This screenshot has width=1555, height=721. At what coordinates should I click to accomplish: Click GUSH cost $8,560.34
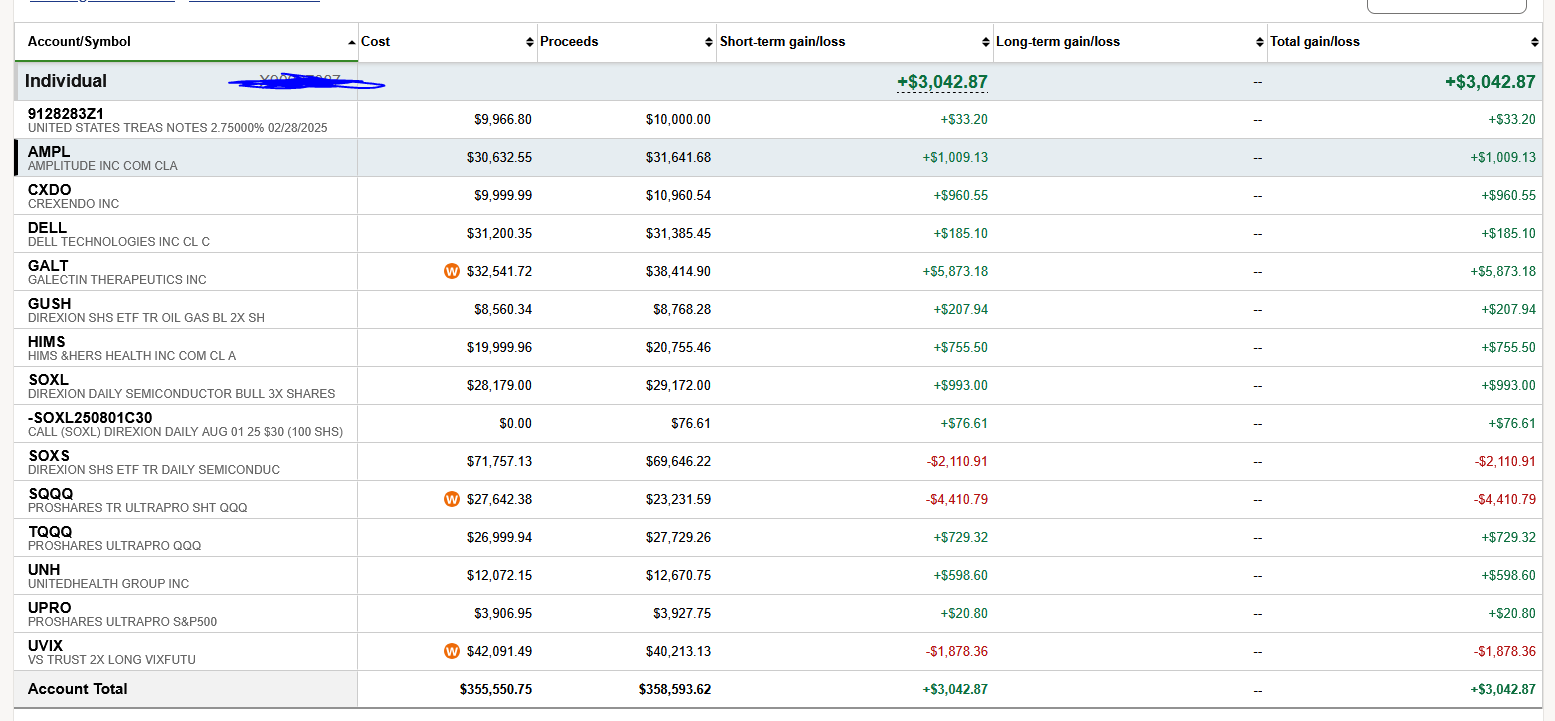(x=503, y=309)
